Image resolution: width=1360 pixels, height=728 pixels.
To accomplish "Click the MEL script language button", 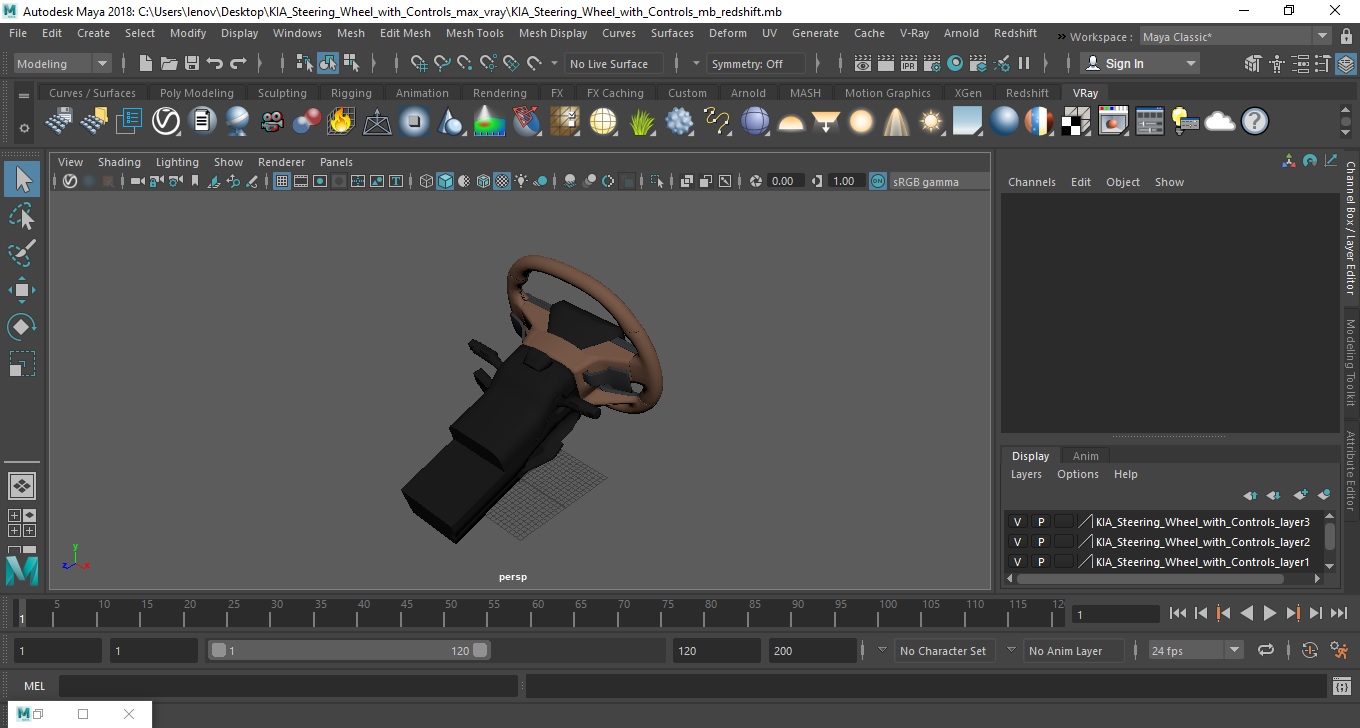I will tap(34, 686).
